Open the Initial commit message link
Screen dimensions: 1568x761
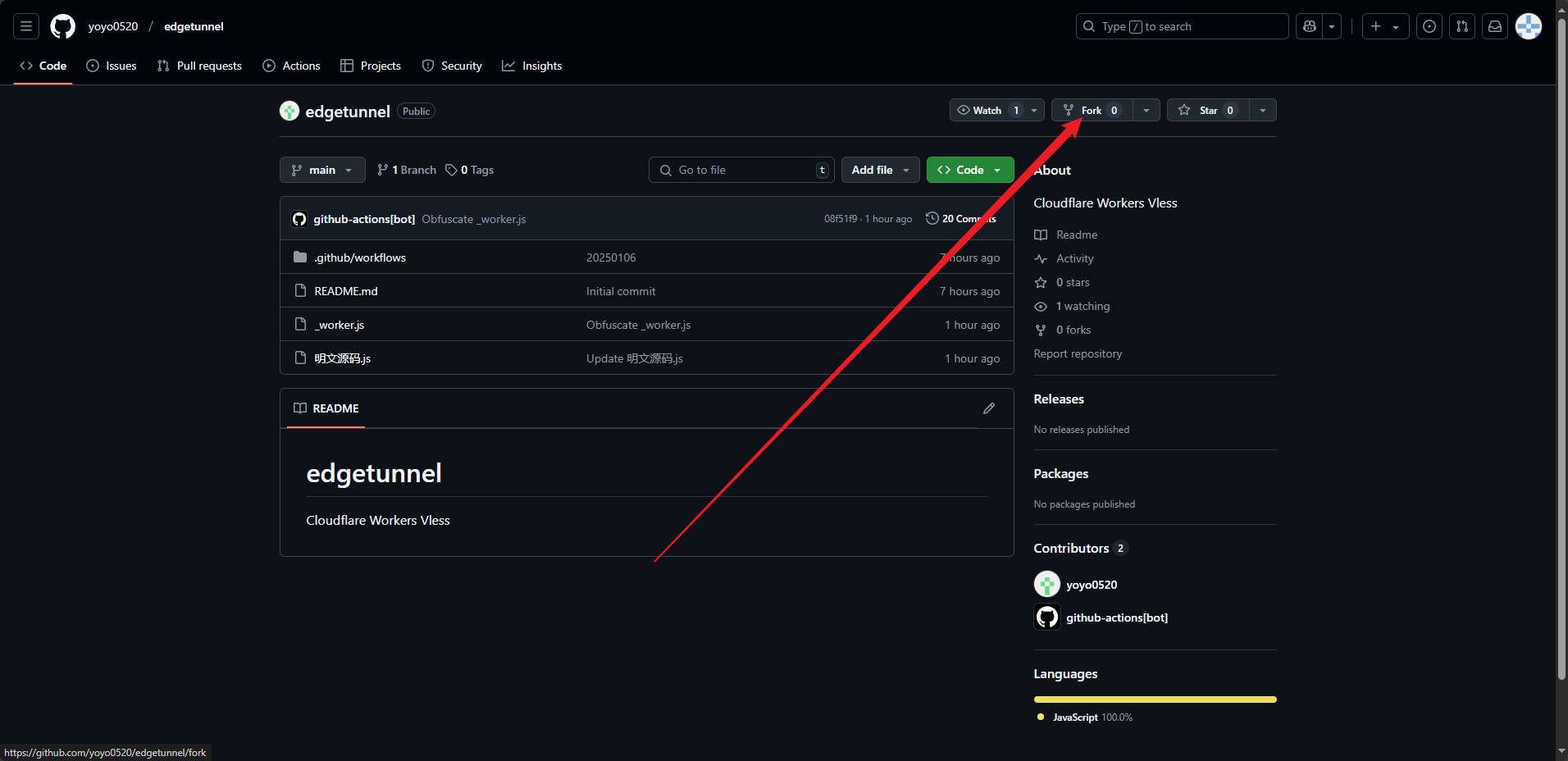pos(621,291)
